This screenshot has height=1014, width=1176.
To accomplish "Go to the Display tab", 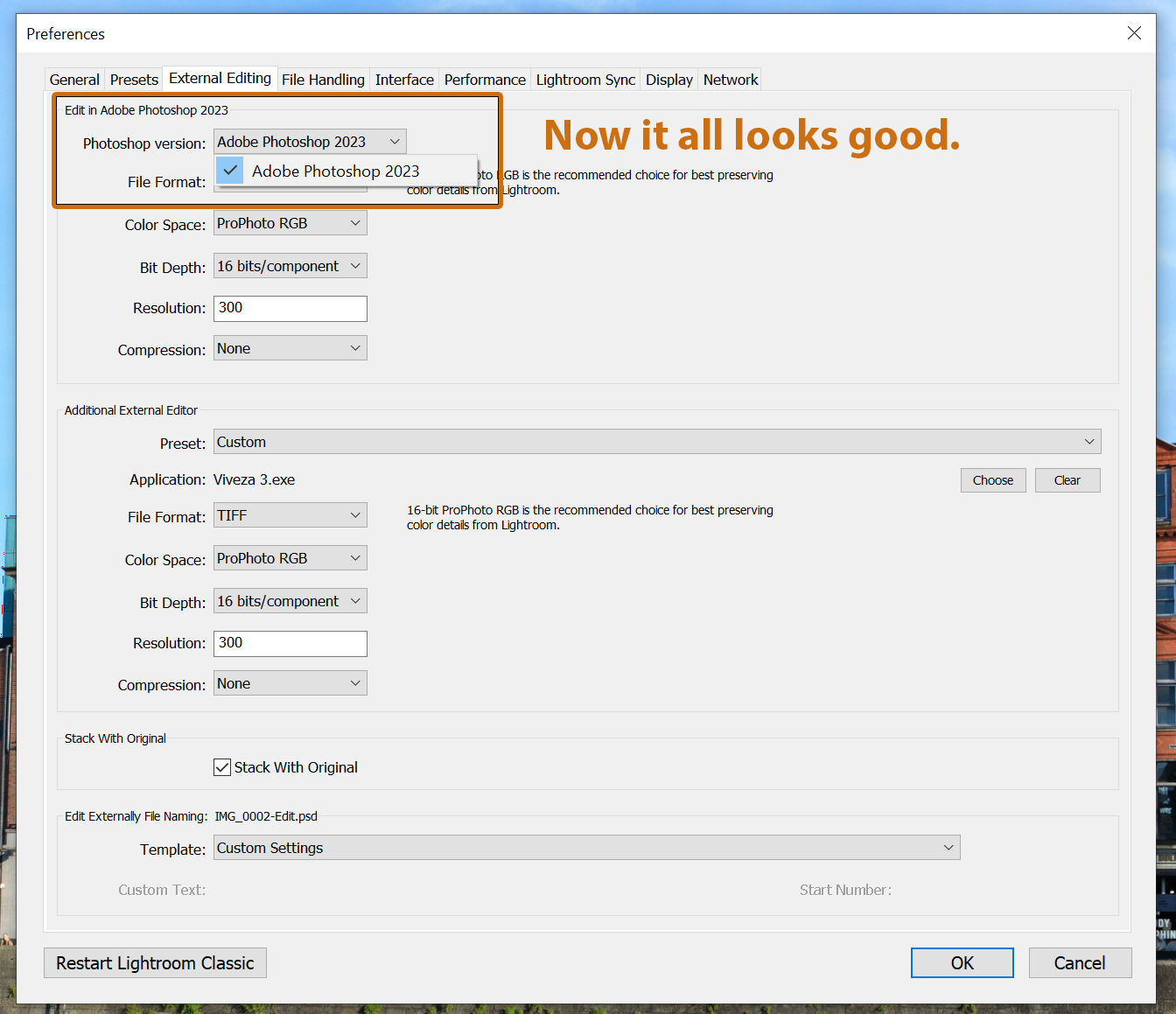I will (669, 80).
